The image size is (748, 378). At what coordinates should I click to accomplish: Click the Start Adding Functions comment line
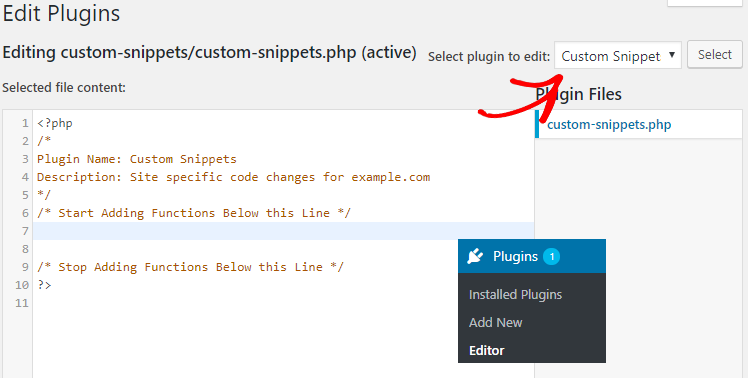click(x=194, y=213)
